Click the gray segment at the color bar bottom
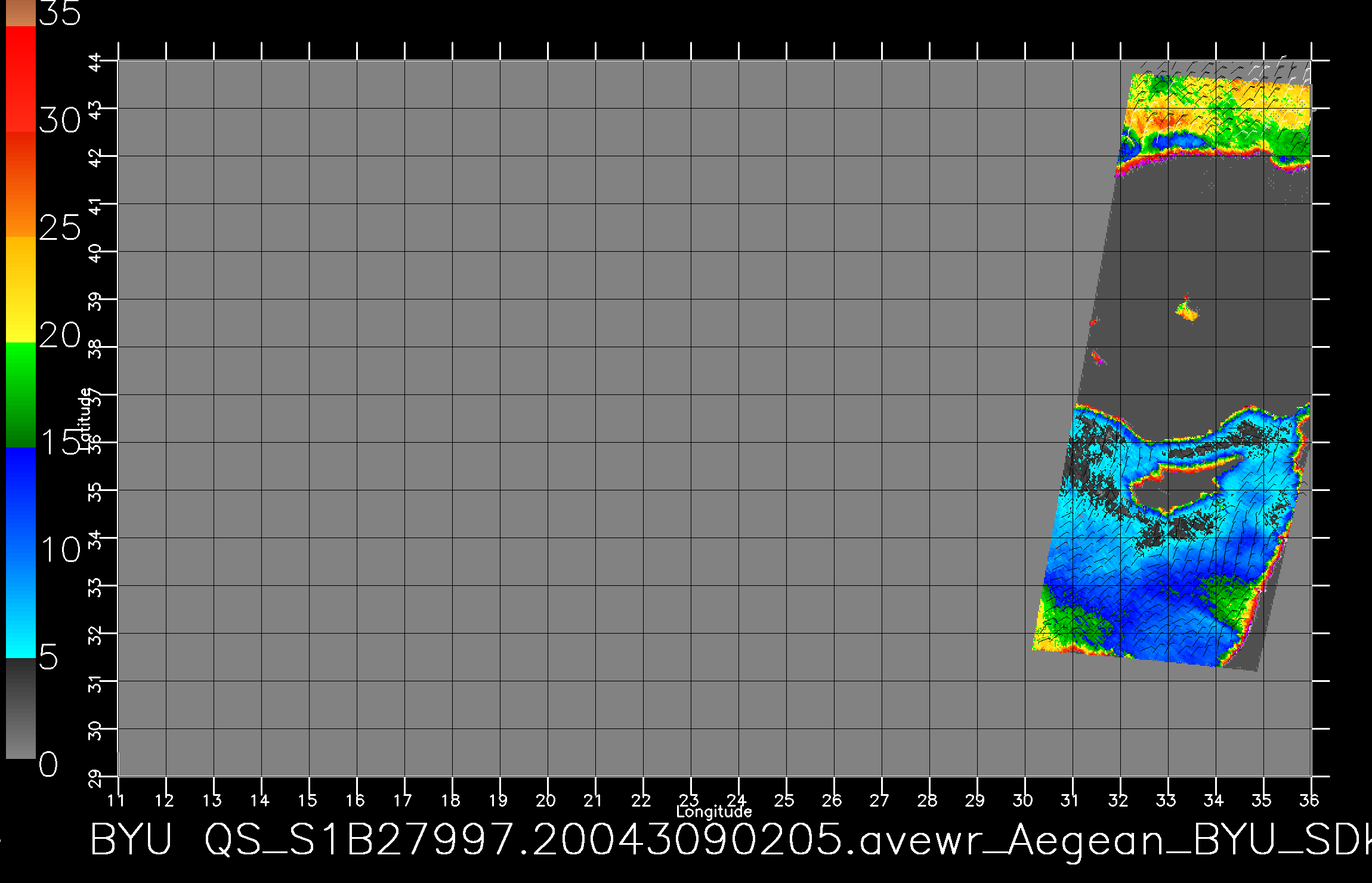The height and width of the screenshot is (883, 1372). 20,708
